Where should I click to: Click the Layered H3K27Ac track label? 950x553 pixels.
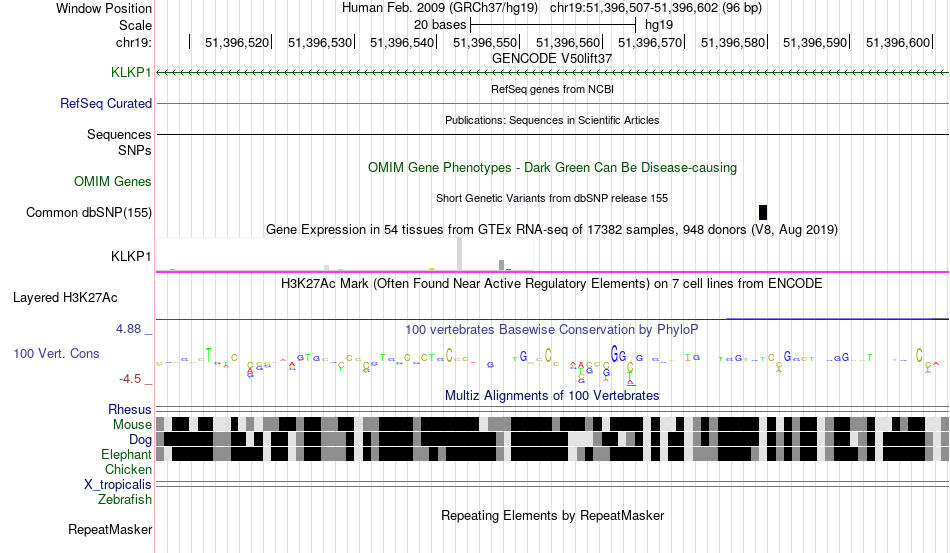tap(65, 297)
